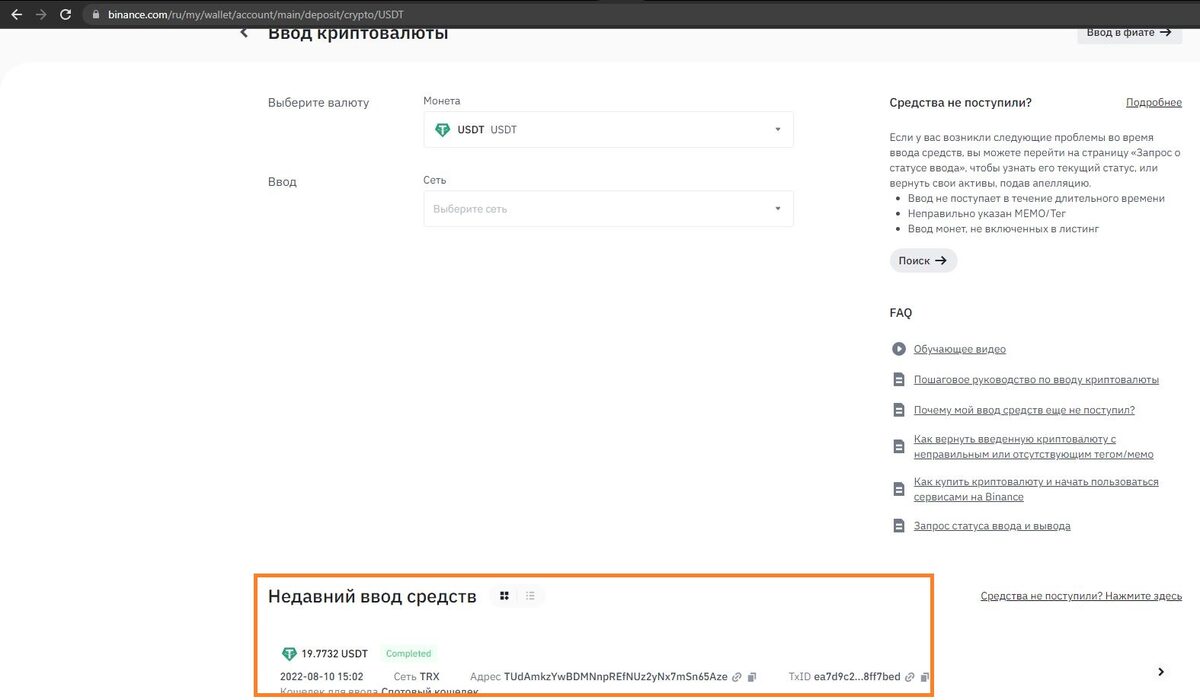1200x700 pixels.
Task: Open 'Как купить криптовалюту' FAQ link
Action: (x=1036, y=489)
